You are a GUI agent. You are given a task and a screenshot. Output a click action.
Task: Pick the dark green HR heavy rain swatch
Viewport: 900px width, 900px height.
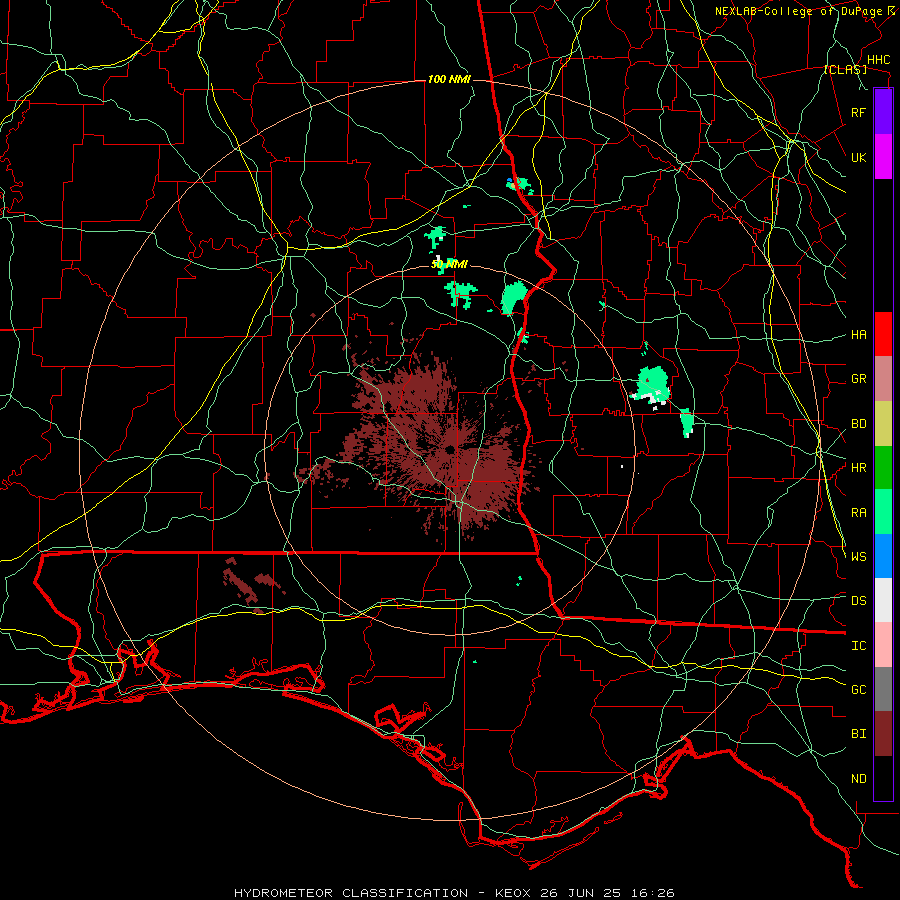(883, 468)
